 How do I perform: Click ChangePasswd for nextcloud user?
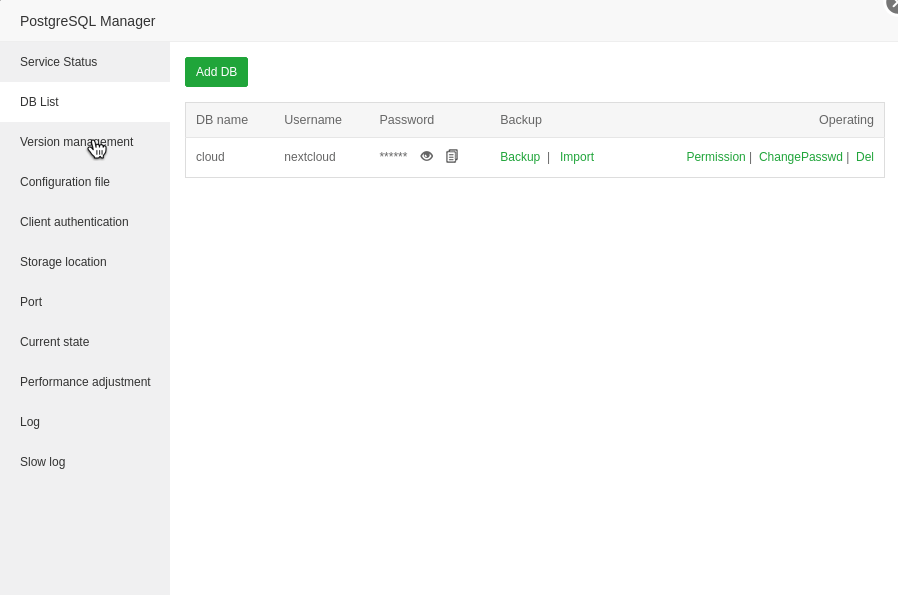801,157
